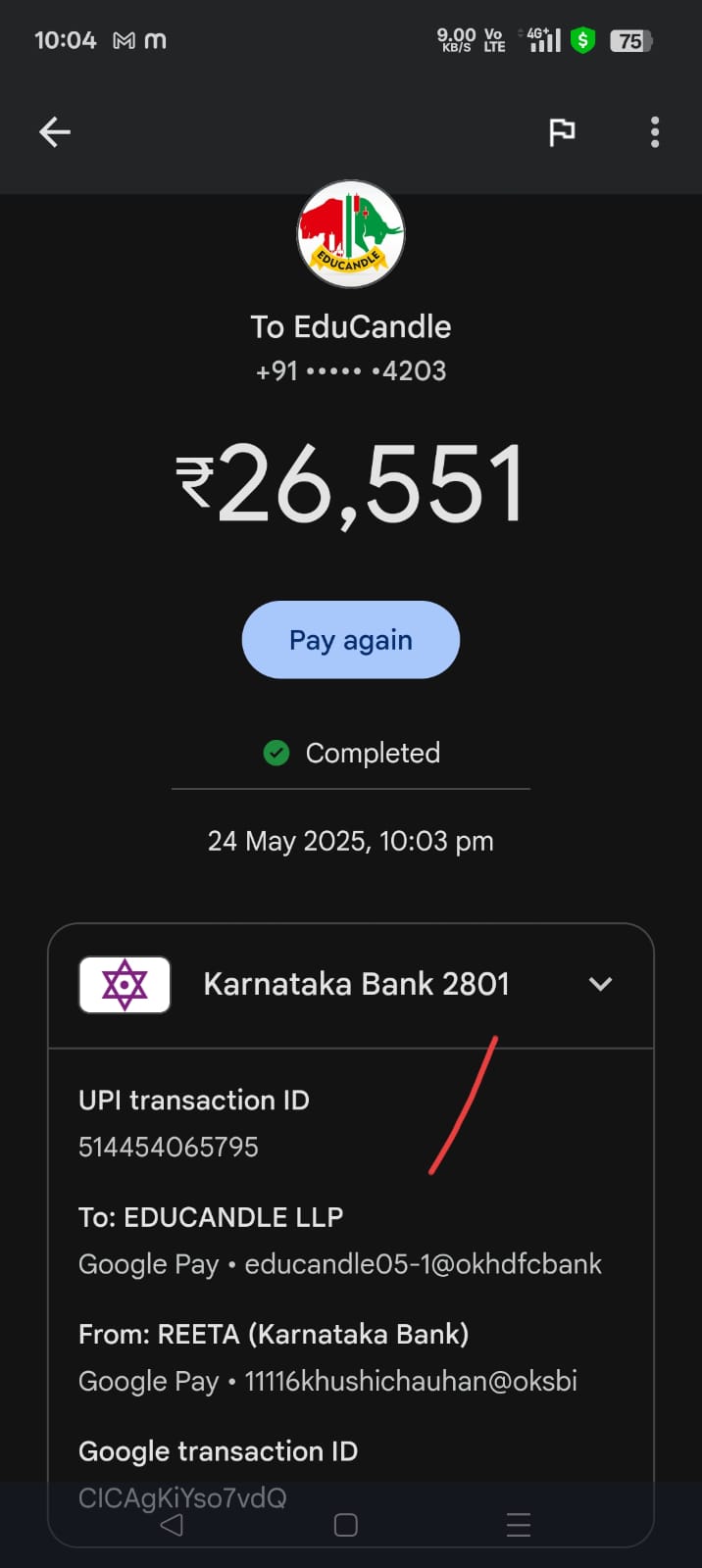The image size is (702, 1568).
Task: Tap the Karnataka Bank logo icon
Action: click(x=125, y=985)
